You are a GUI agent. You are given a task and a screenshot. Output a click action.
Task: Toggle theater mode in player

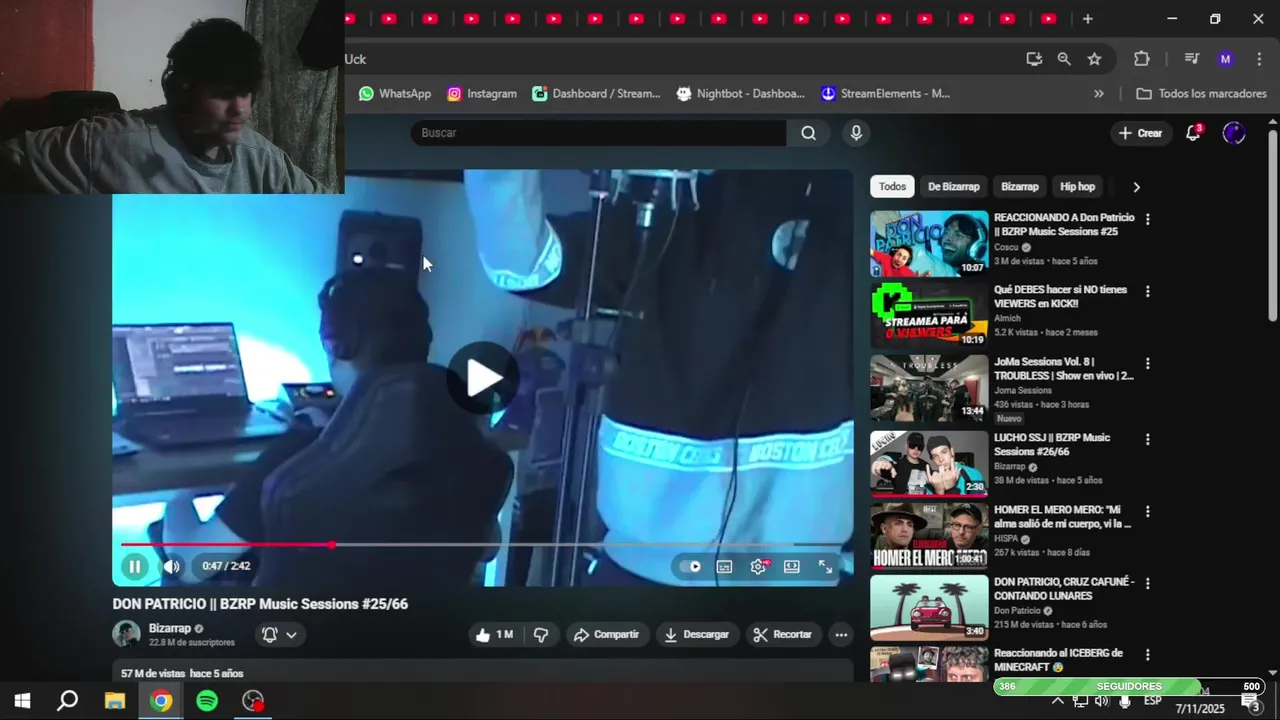[x=792, y=566]
